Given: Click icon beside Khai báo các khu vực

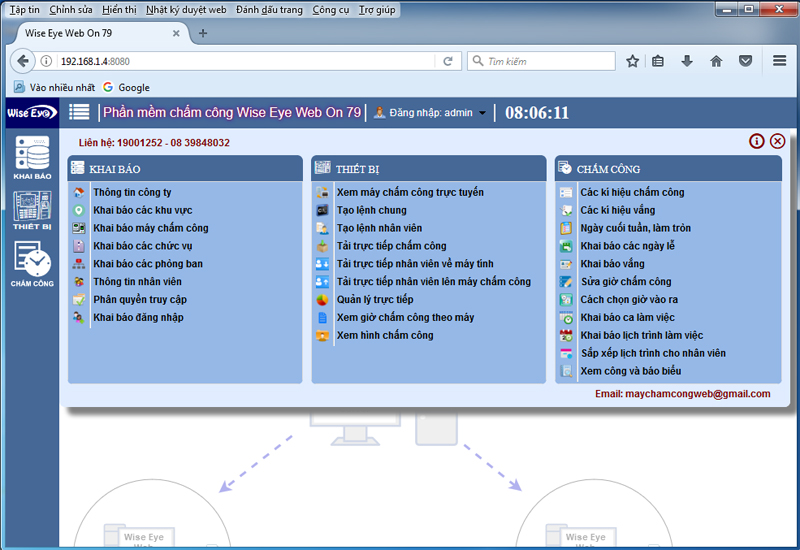Looking at the screenshot, I should click(79, 210).
